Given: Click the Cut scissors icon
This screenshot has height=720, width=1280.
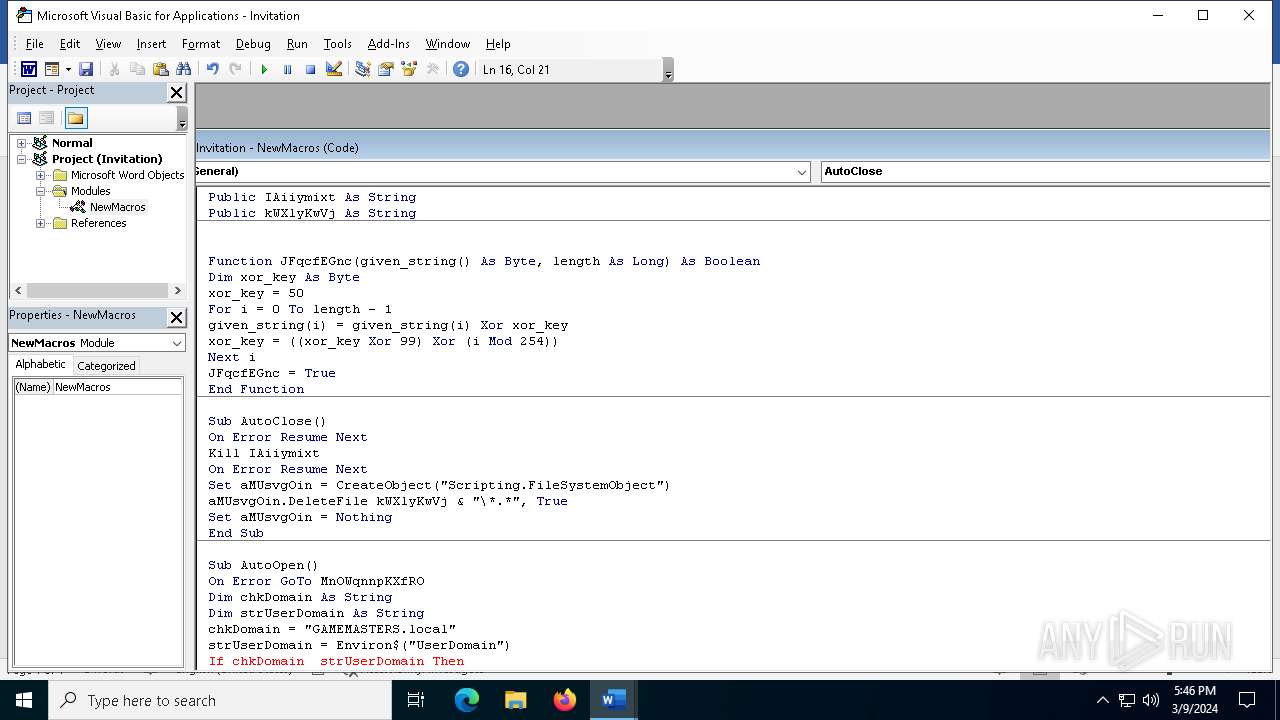Looking at the screenshot, I should pyautogui.click(x=114, y=69).
